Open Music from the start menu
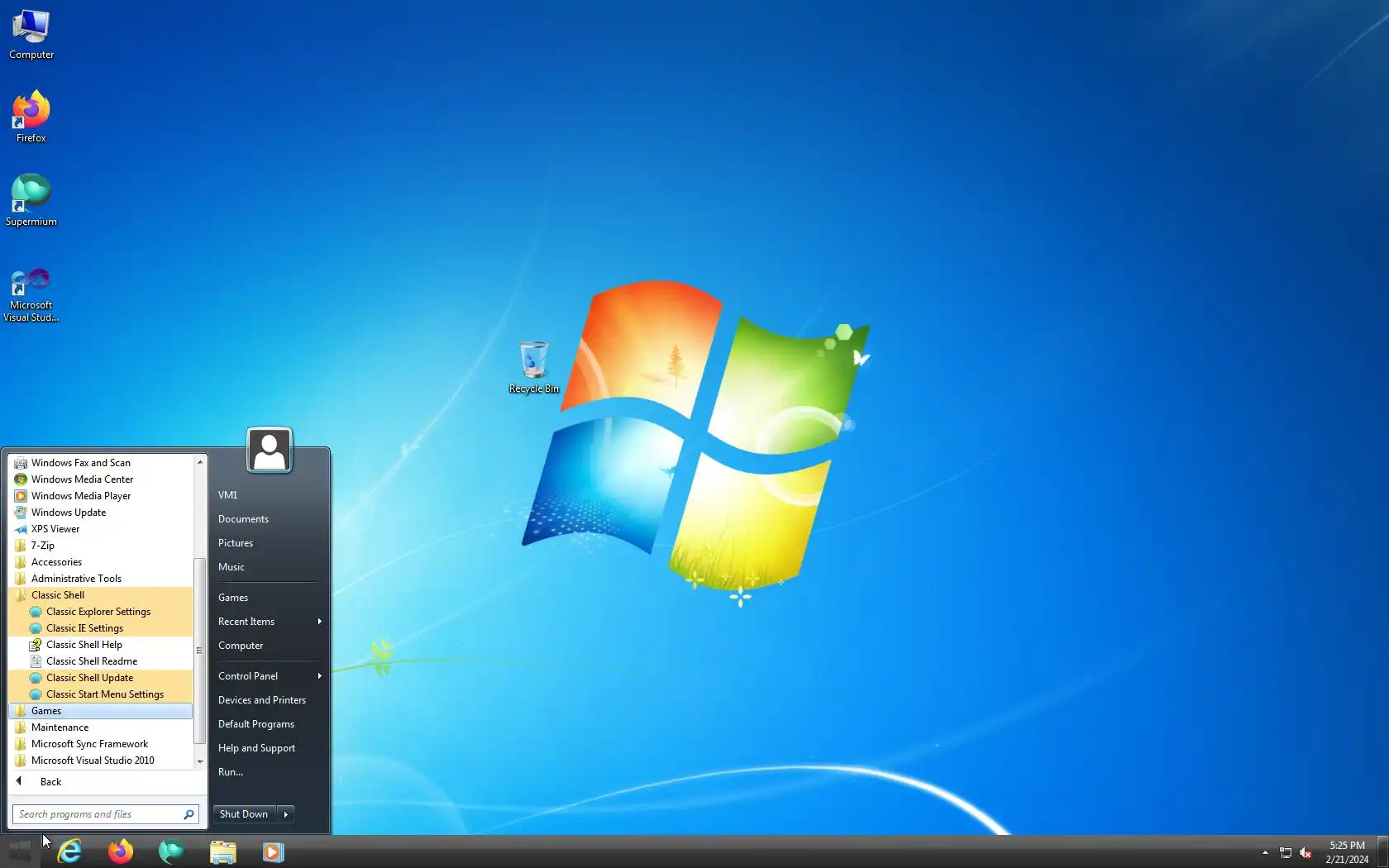 pos(268,567)
